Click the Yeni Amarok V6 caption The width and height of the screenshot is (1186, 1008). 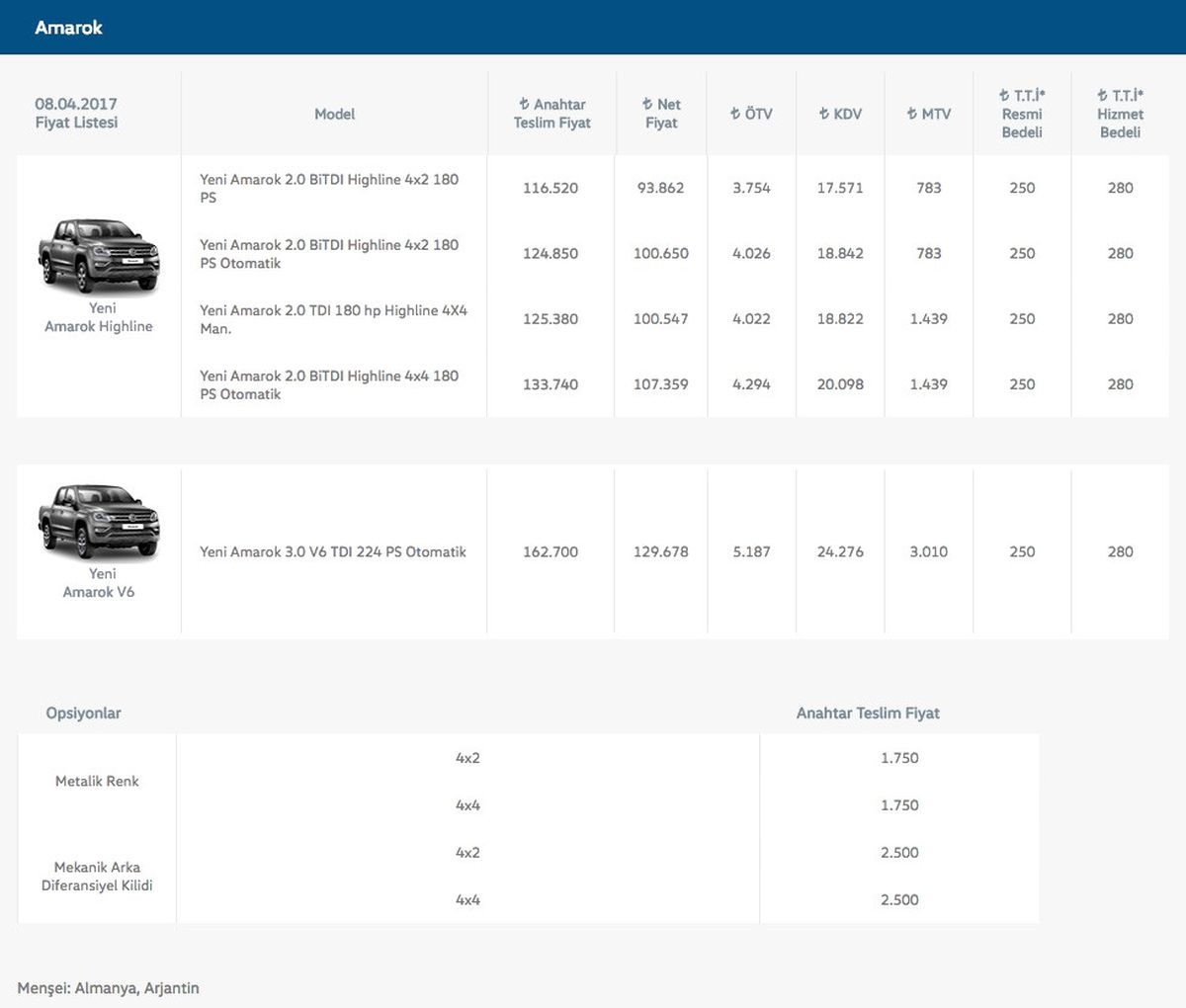coord(99,582)
